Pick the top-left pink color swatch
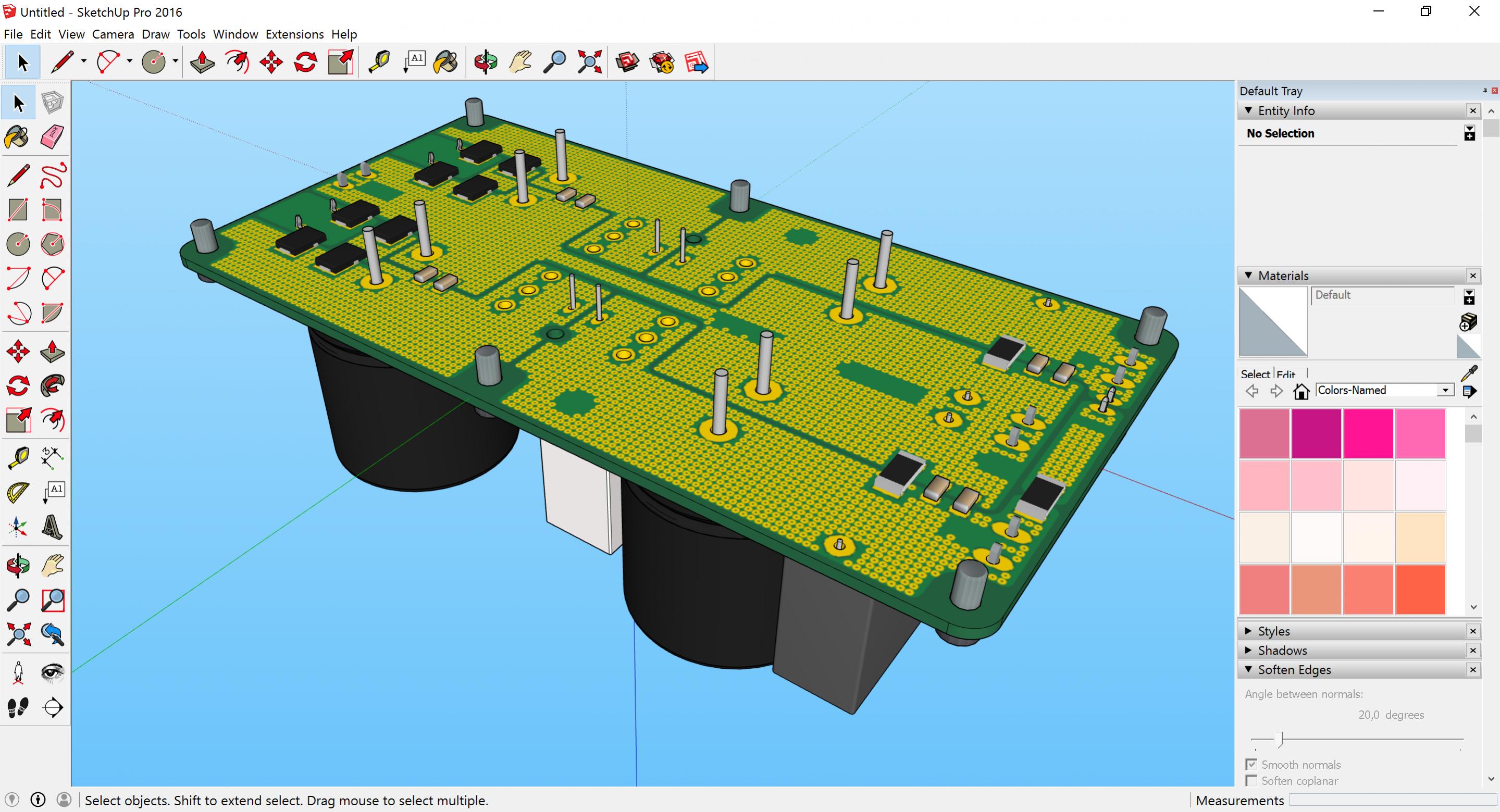1500x812 pixels. (x=1264, y=433)
